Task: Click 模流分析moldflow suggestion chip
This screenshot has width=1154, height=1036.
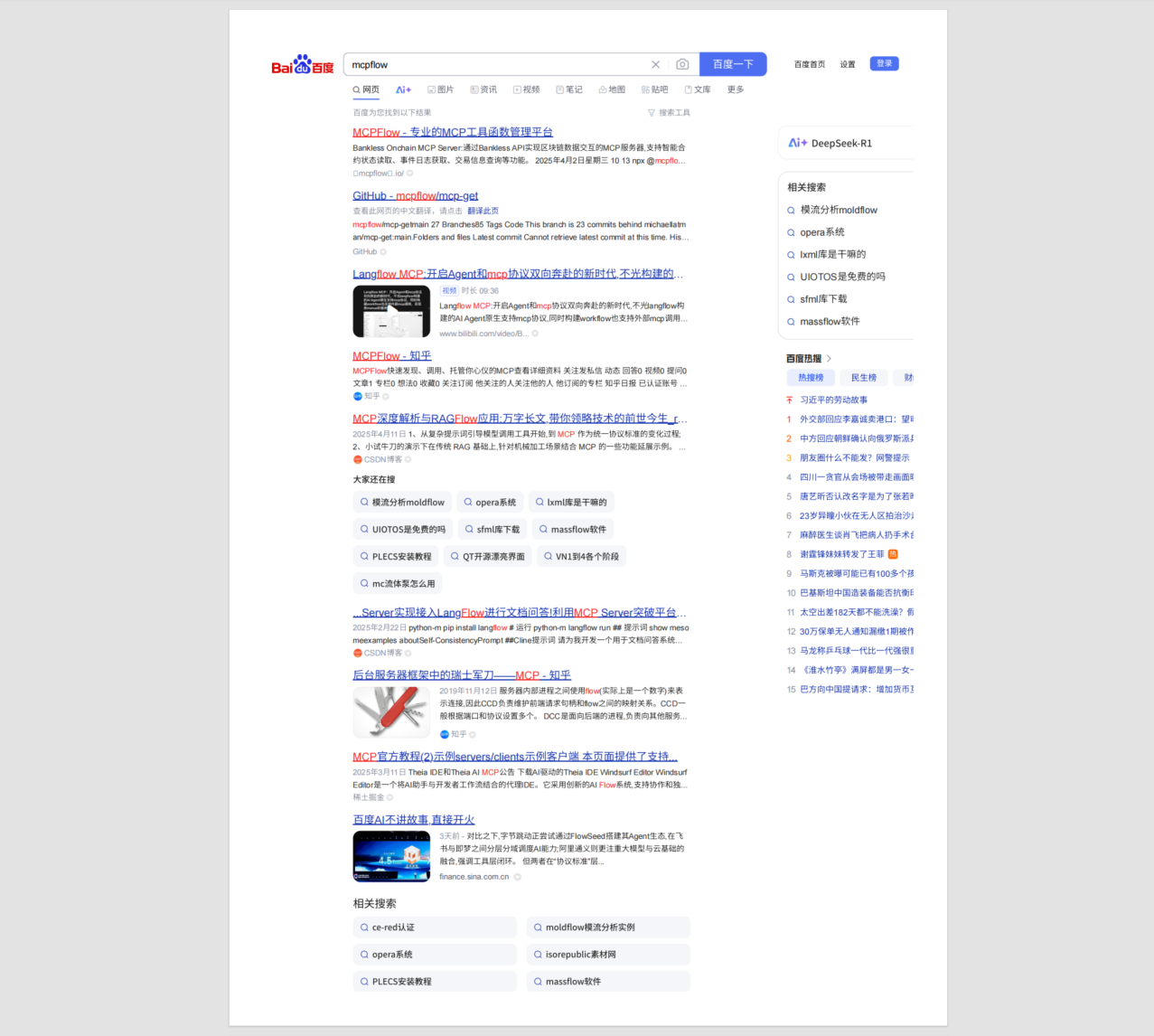Action: [402, 502]
